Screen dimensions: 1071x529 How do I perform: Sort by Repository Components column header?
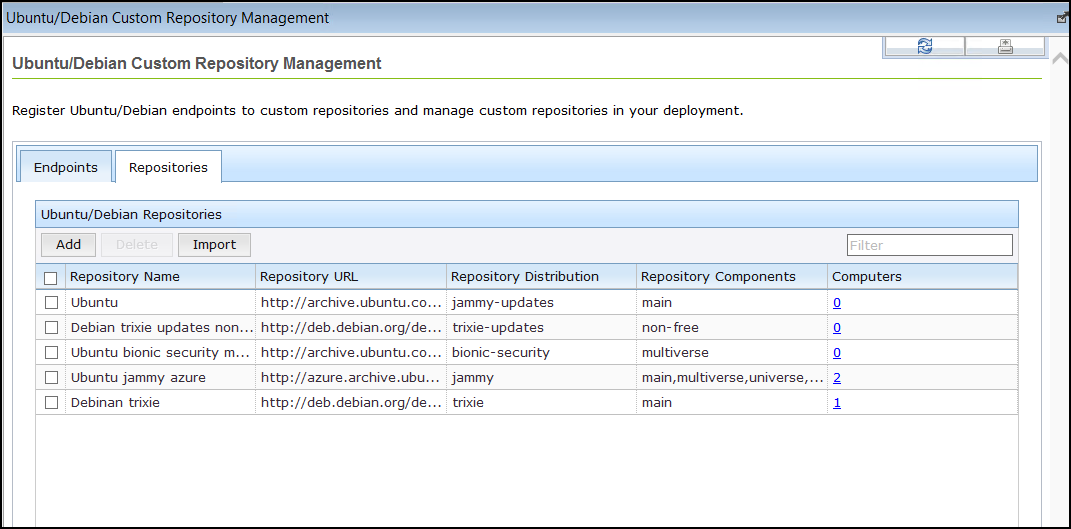[732, 277]
